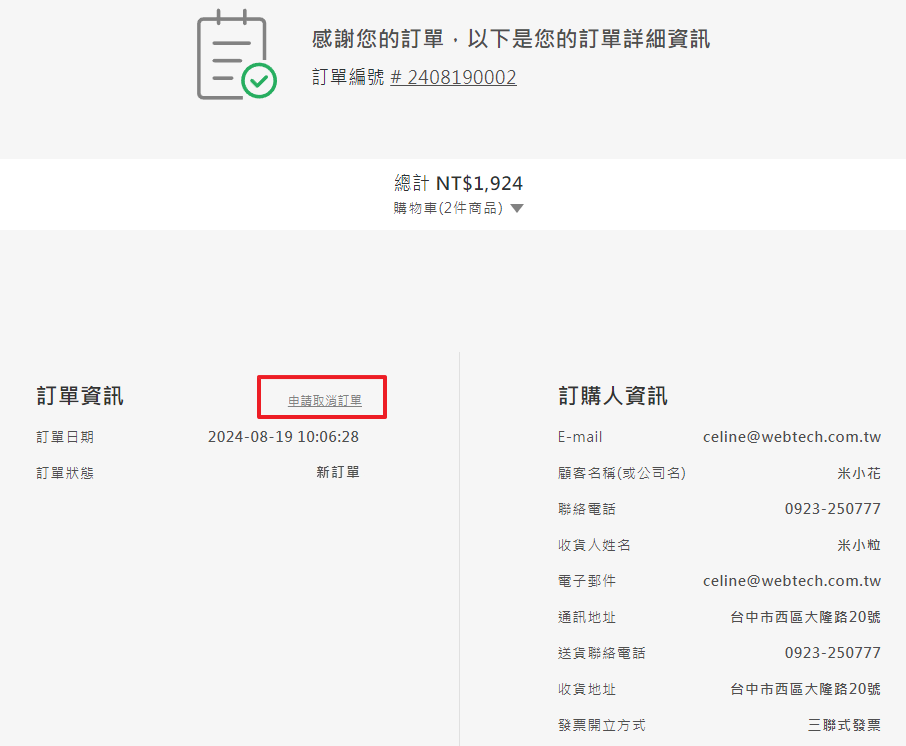This screenshot has height=746, width=906.
Task: Click the address value beside 通訊地址
Action: (805, 617)
